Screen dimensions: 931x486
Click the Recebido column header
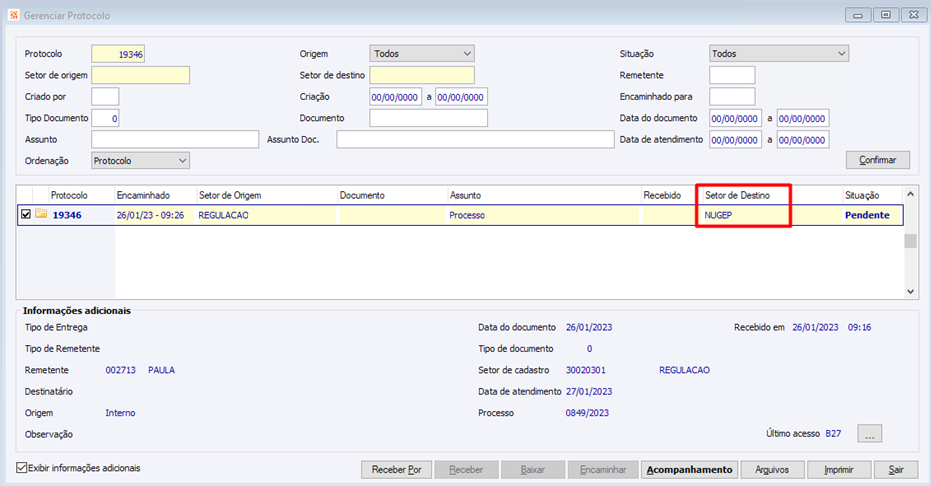click(671, 195)
